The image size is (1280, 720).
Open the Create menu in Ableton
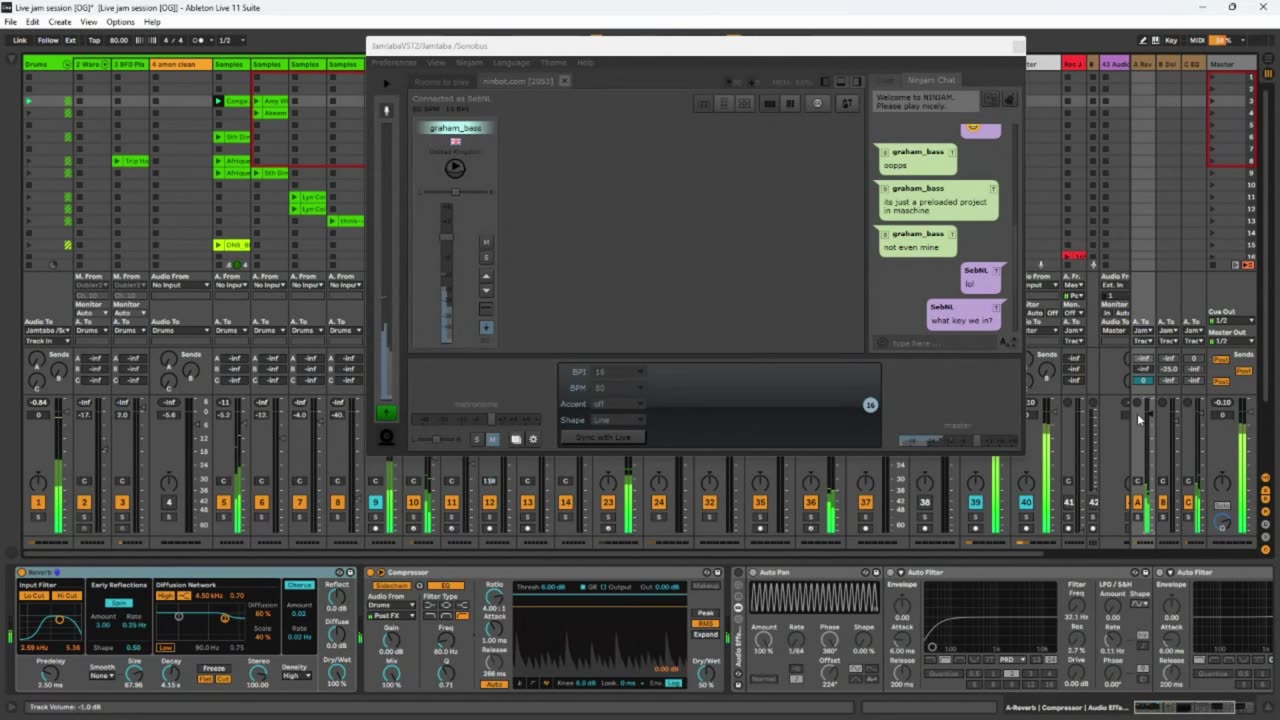tap(60, 22)
